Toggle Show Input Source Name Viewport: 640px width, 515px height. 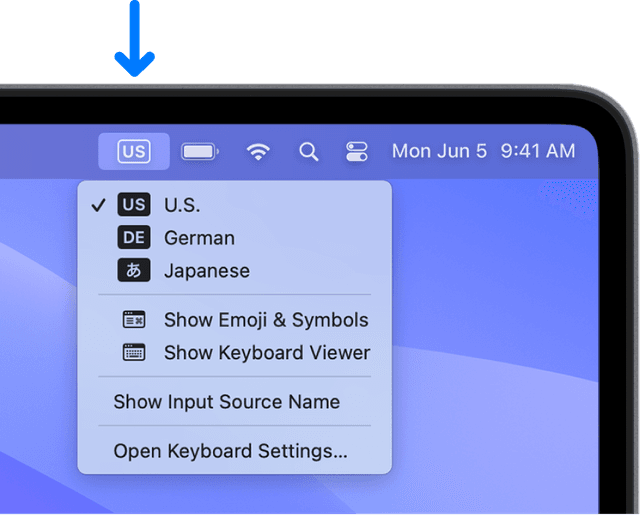point(226,402)
